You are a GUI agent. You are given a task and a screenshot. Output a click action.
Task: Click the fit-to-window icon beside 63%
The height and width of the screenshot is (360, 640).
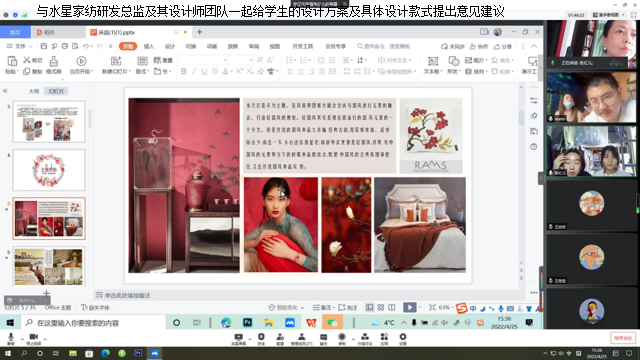[432, 307]
